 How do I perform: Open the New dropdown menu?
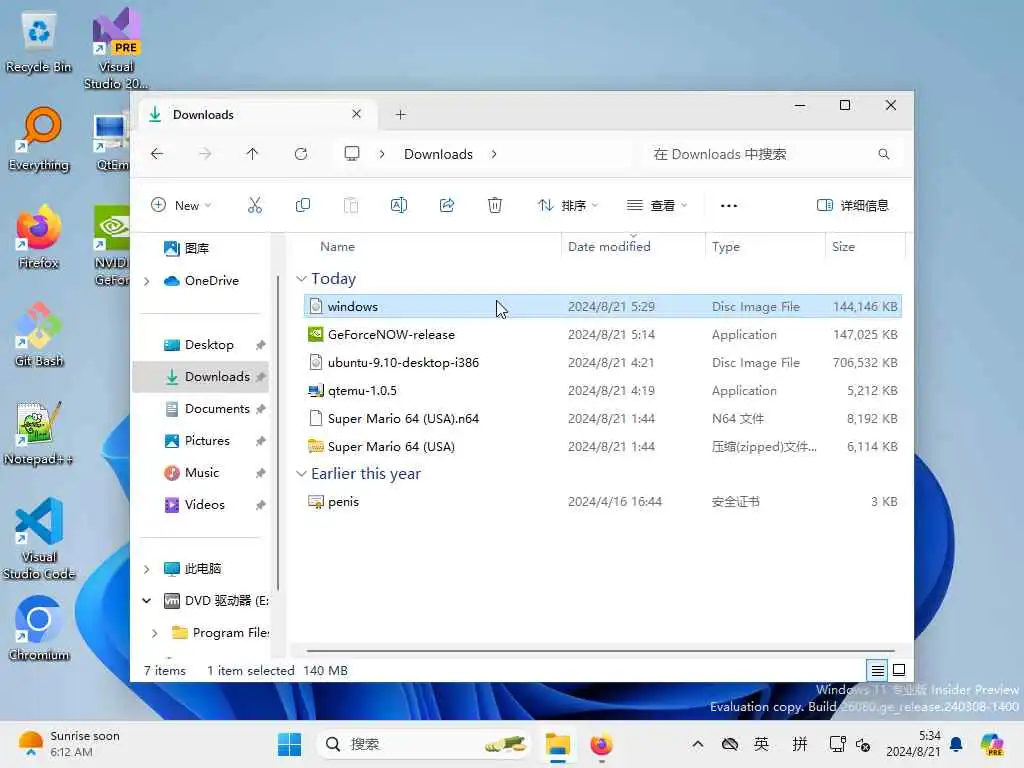point(182,206)
